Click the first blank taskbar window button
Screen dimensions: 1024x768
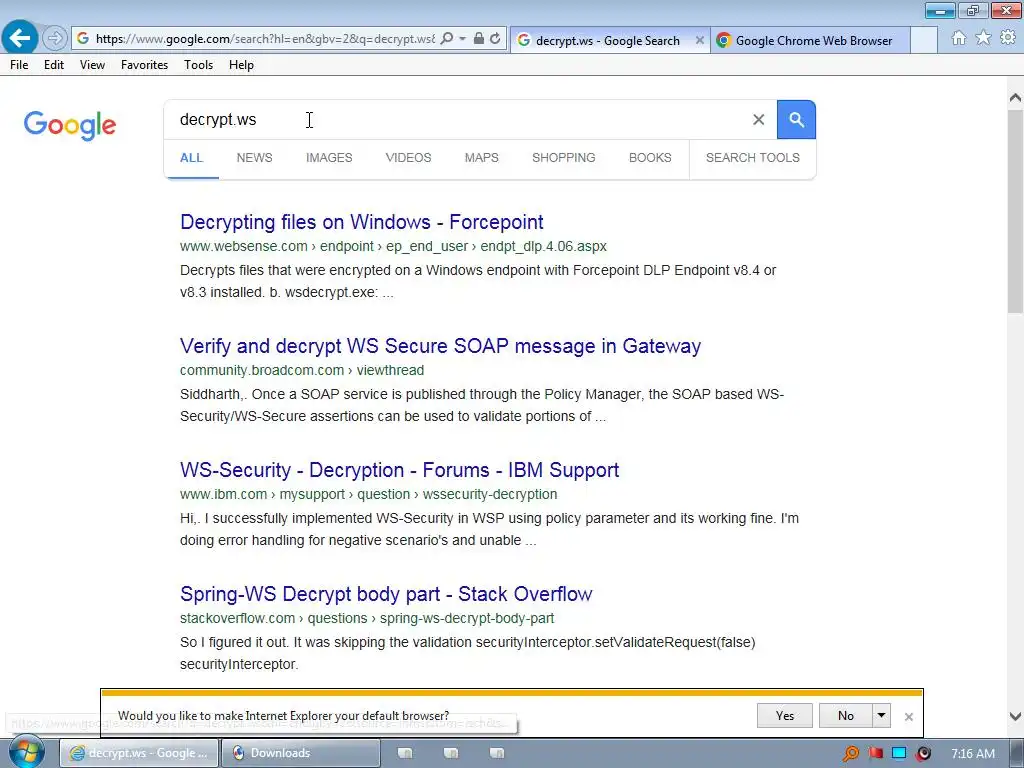tap(405, 753)
